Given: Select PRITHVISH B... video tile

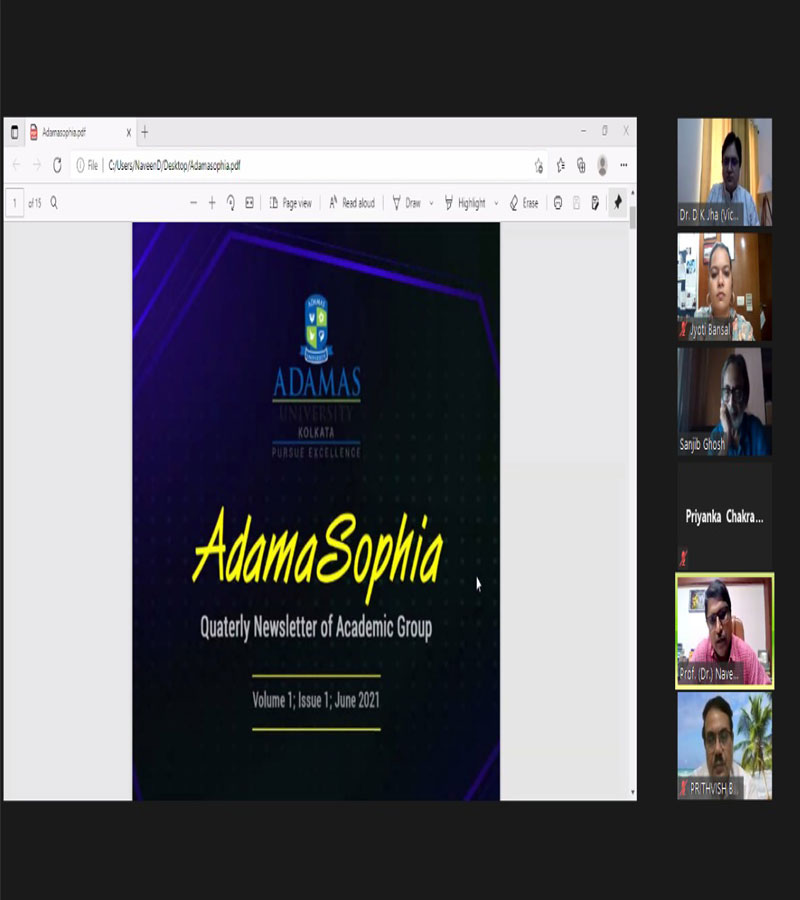Looking at the screenshot, I should click(x=725, y=746).
